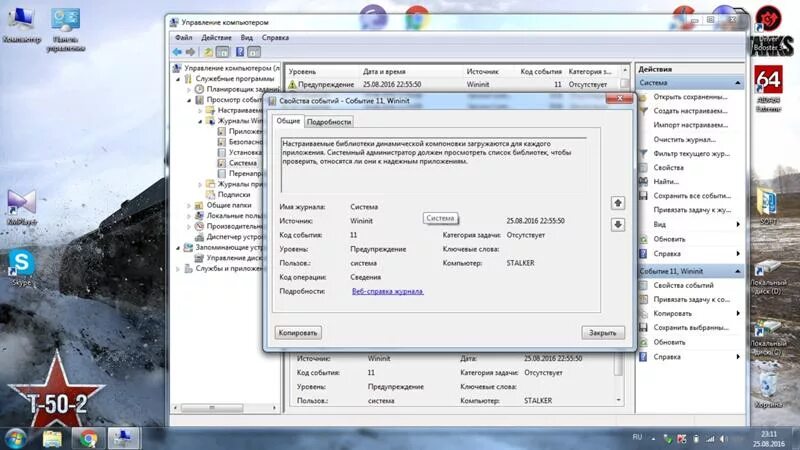Switch to the Общие tab
Screen dimensions: 800x450
click(x=288, y=121)
